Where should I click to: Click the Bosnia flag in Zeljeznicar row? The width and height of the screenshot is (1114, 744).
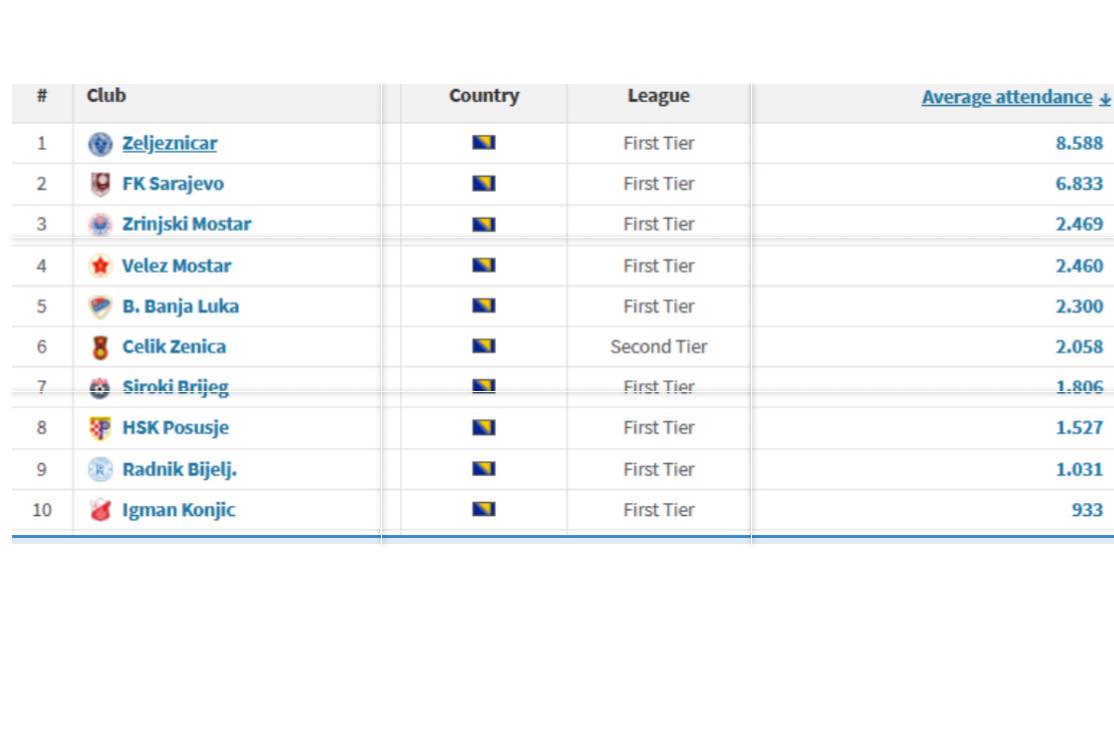click(x=484, y=143)
